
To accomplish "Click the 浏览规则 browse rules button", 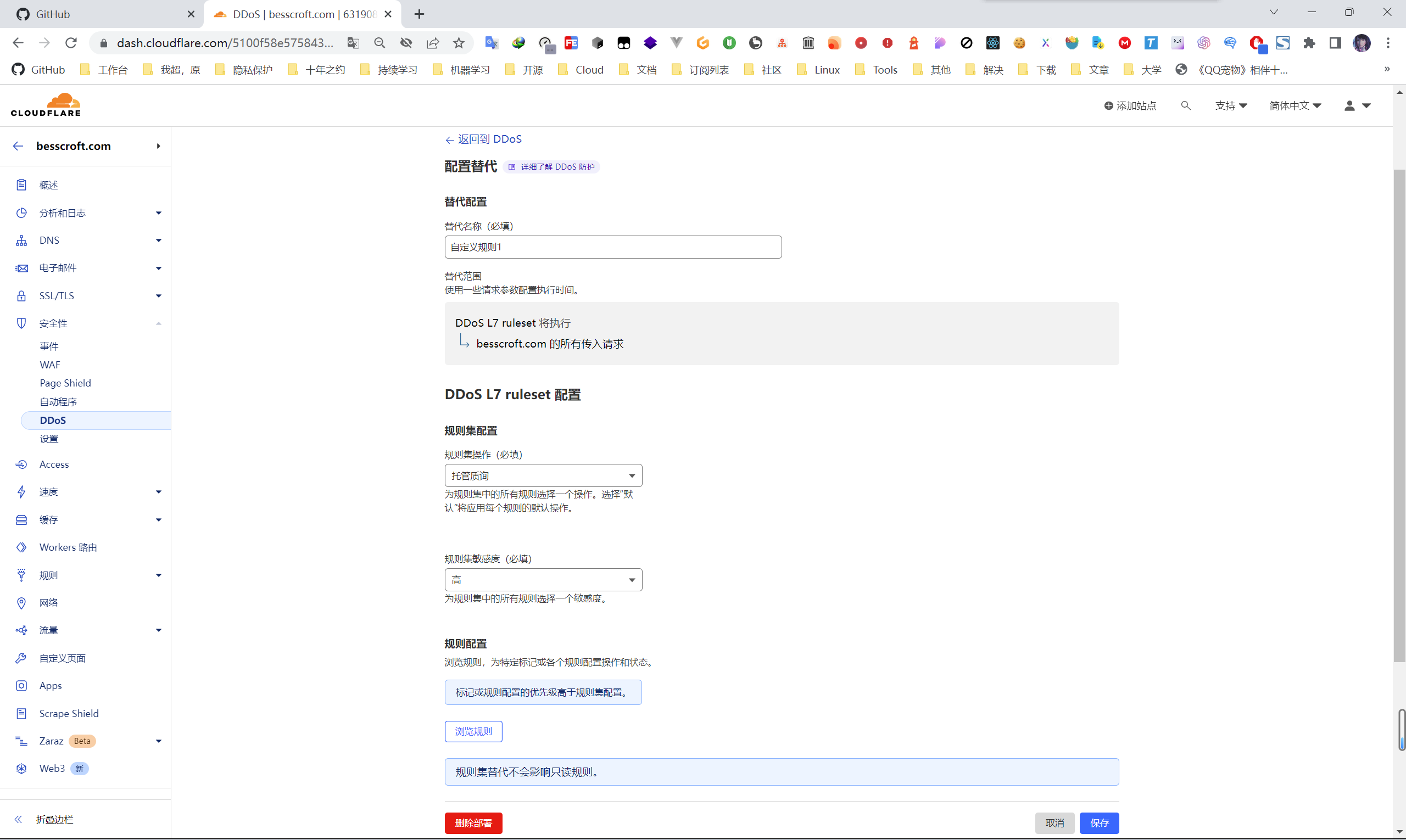I will pyautogui.click(x=473, y=731).
